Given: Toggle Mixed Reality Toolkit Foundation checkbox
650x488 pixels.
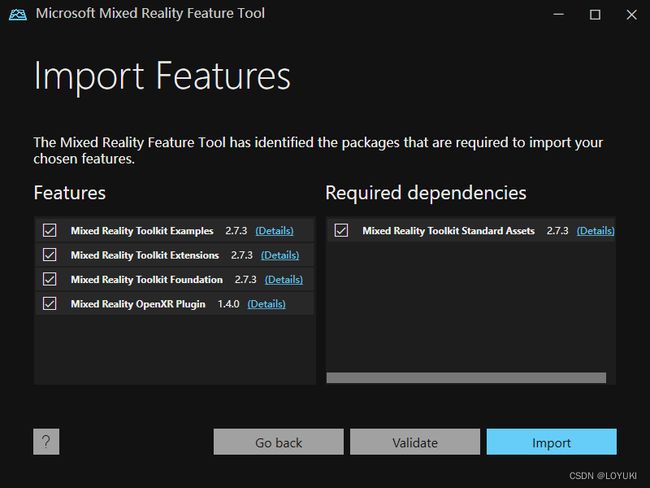Looking at the screenshot, I should coord(50,279).
